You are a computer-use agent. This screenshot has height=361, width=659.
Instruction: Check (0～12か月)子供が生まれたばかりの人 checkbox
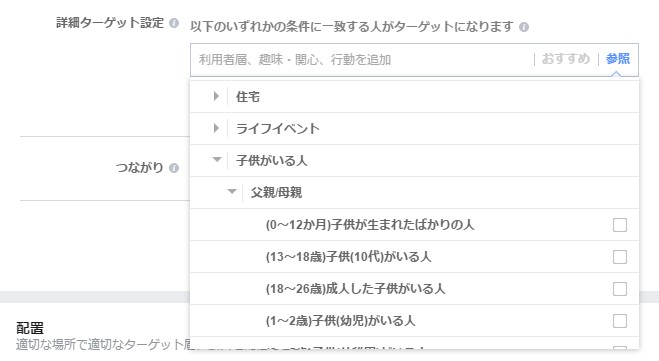(x=620, y=225)
